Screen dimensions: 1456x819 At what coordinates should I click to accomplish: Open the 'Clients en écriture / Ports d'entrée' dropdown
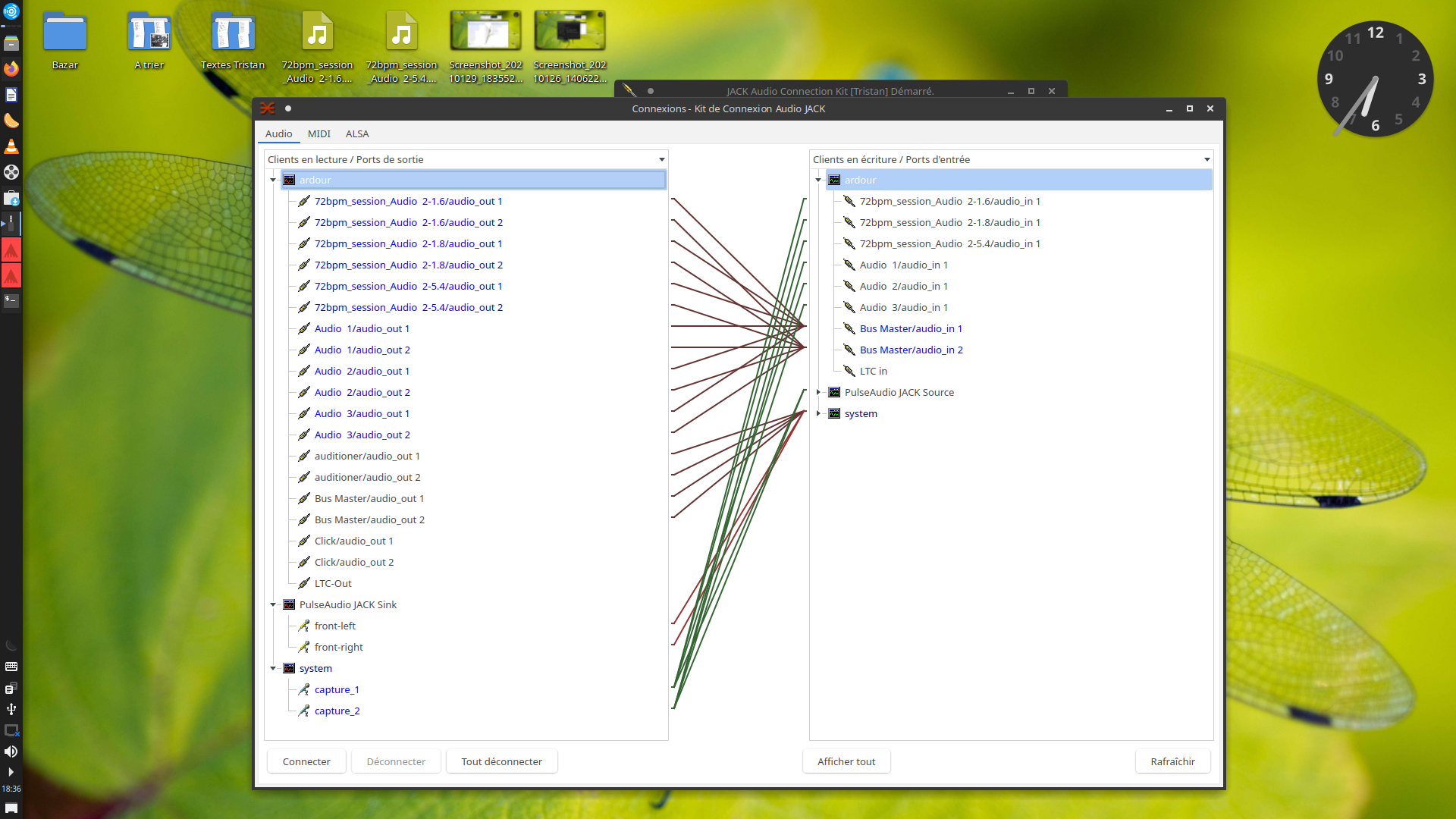tap(1207, 159)
